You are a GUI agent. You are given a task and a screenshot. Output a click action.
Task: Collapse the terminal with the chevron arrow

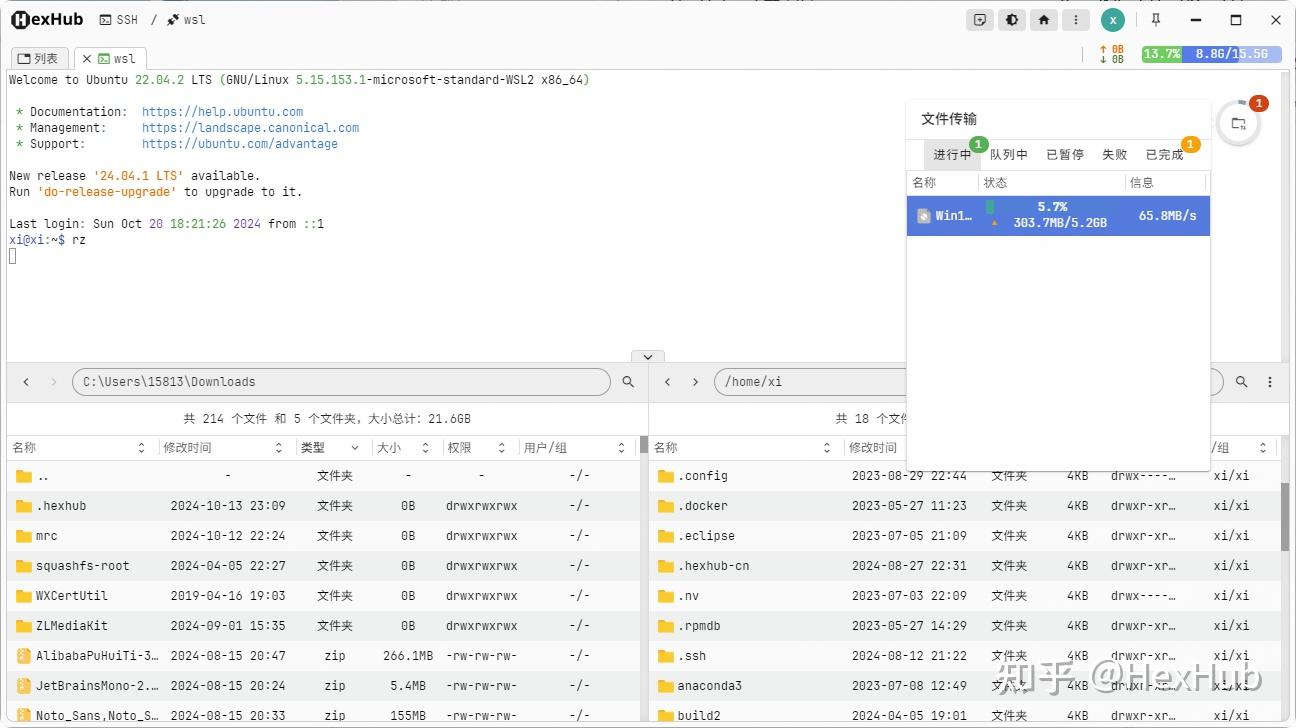pos(647,356)
